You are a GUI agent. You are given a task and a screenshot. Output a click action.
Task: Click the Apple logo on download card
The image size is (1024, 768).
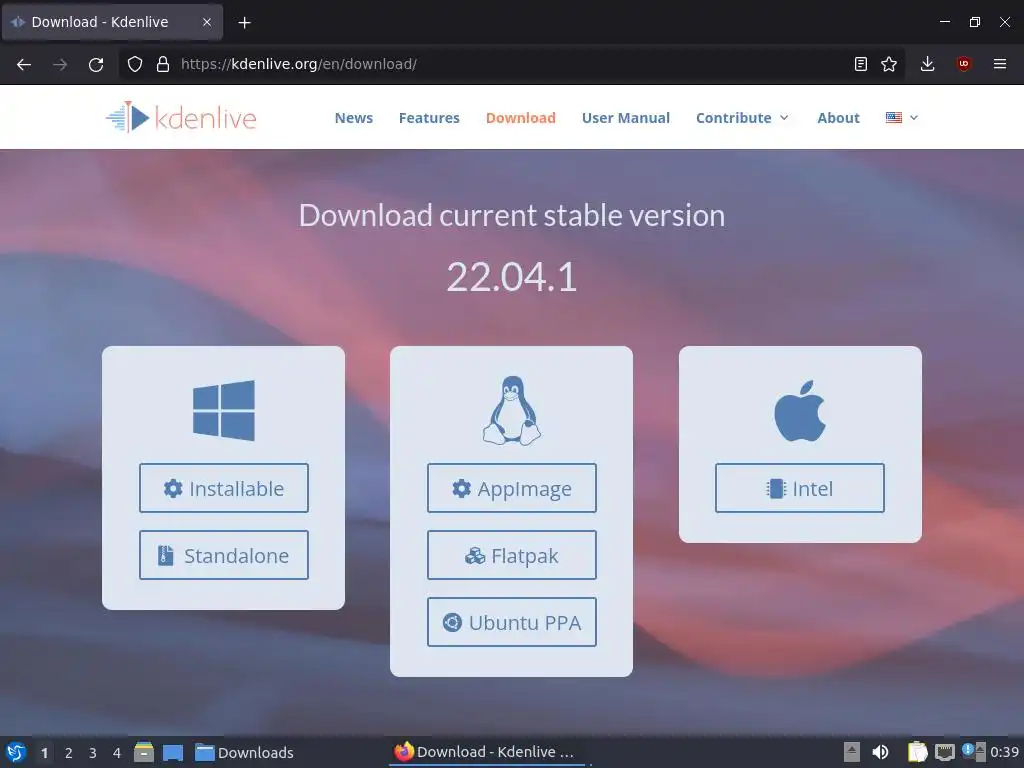(800, 411)
